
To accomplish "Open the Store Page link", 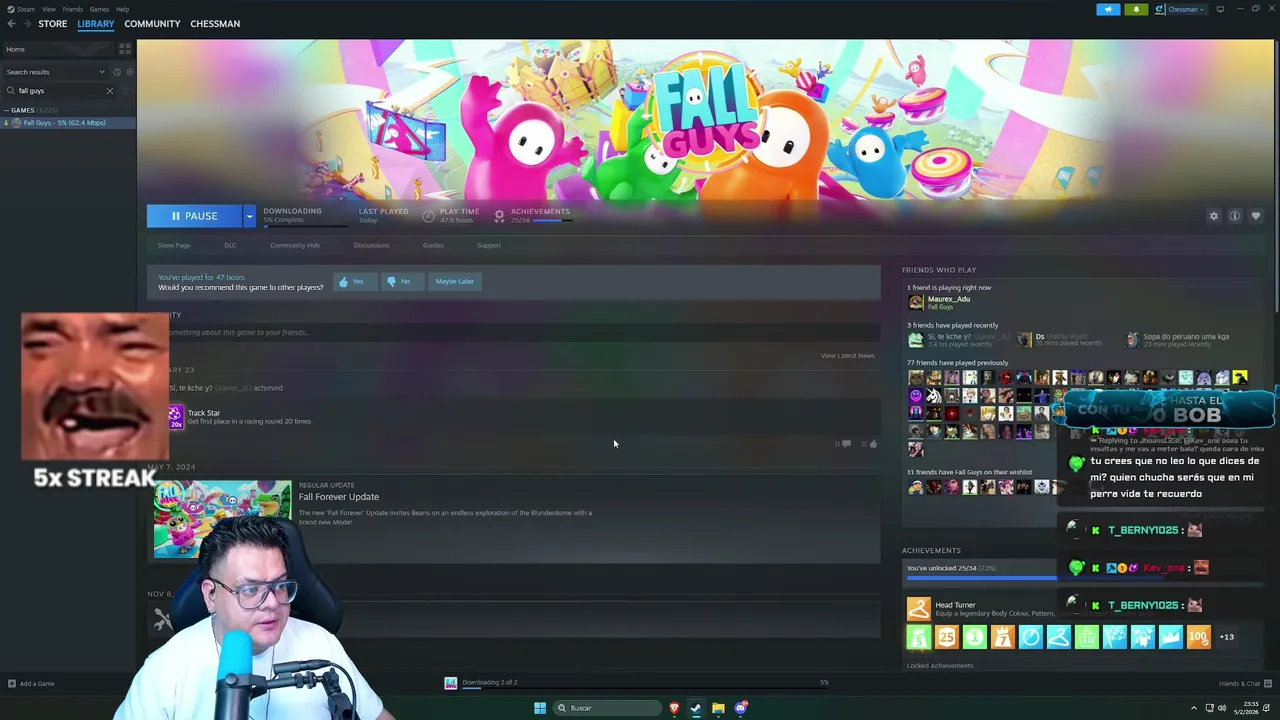I will pyautogui.click(x=174, y=245).
